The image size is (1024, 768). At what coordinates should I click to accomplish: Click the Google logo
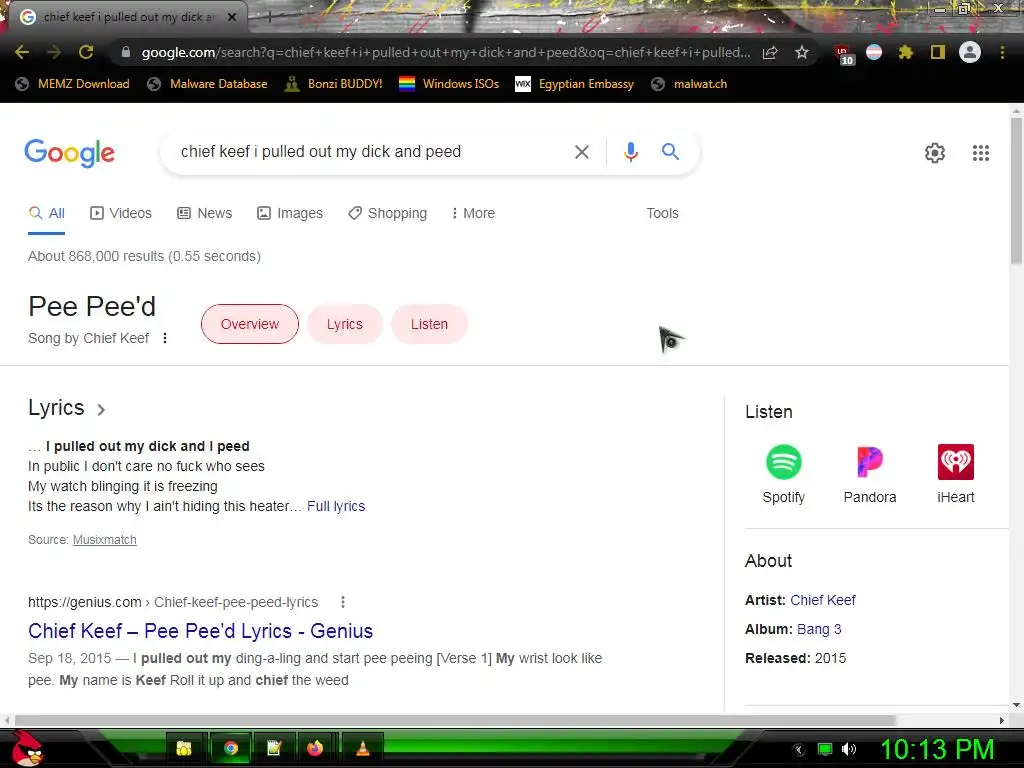click(x=69, y=153)
